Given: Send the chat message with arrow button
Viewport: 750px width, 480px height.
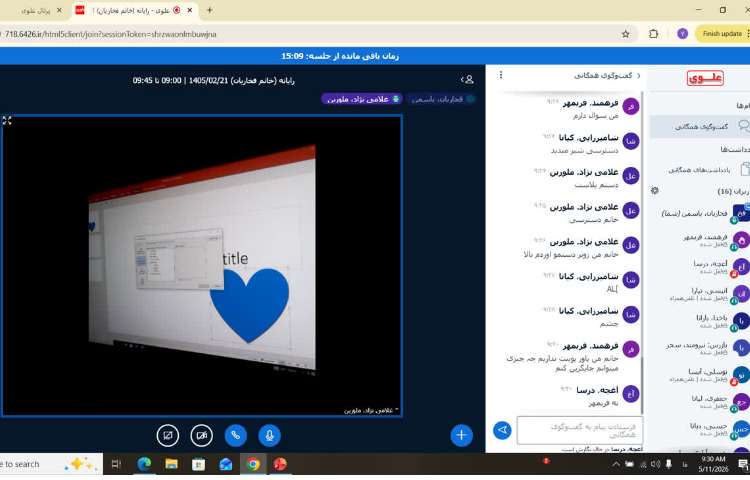Looking at the screenshot, I should [502, 430].
